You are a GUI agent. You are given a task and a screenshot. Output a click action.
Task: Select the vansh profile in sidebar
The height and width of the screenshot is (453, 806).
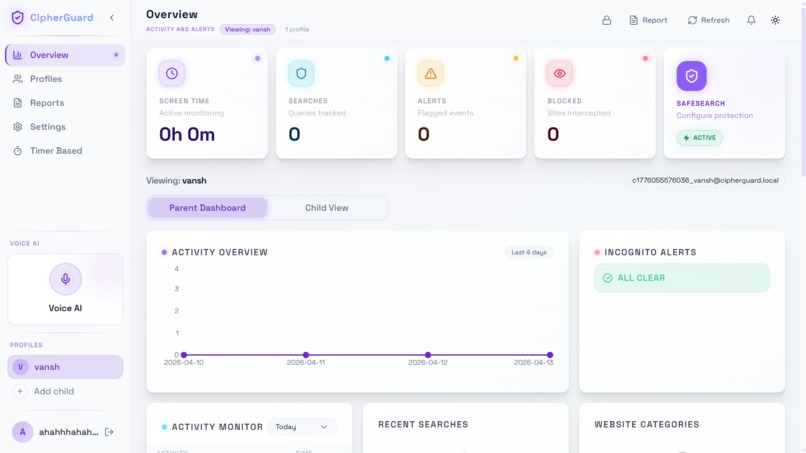pos(65,367)
